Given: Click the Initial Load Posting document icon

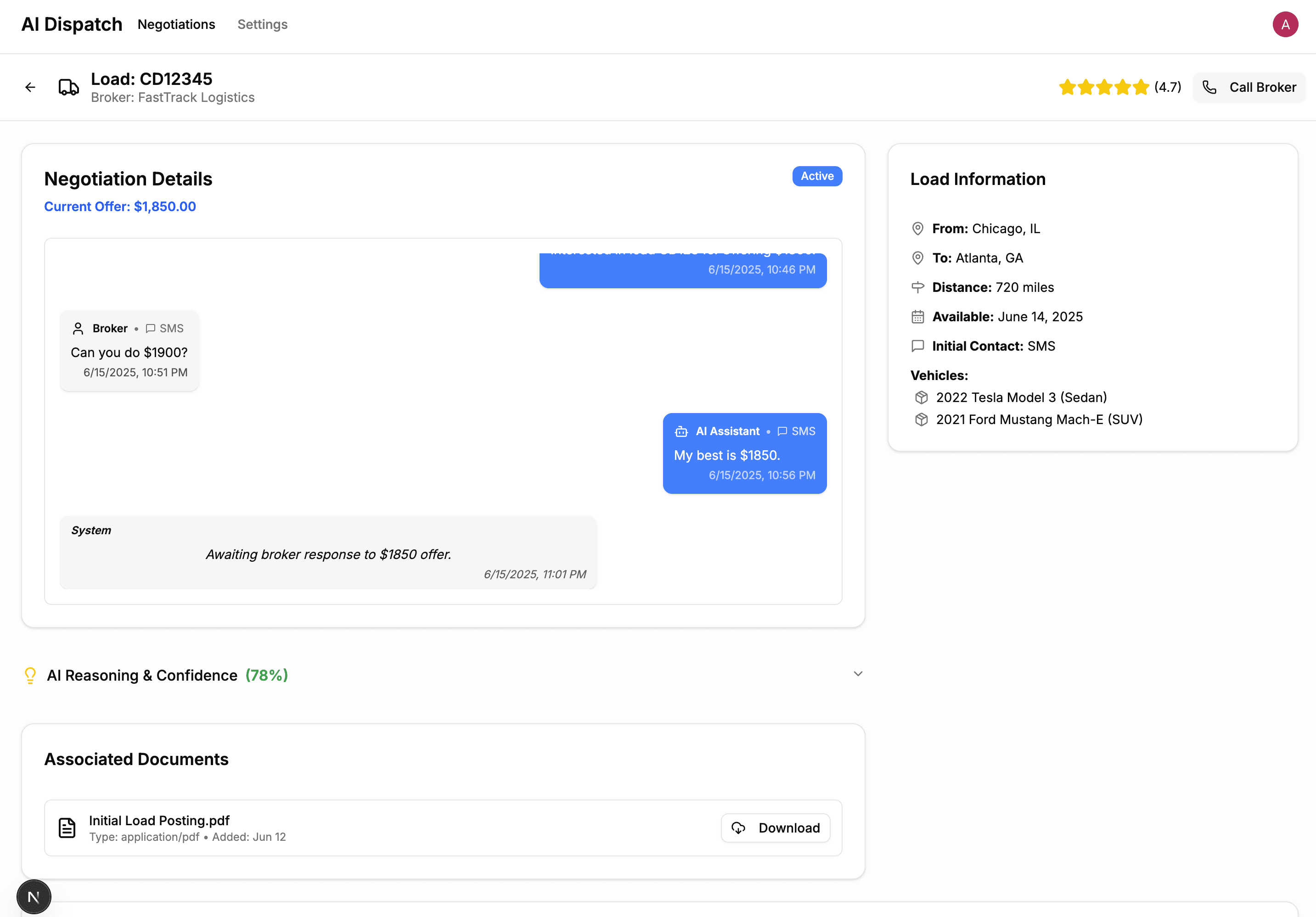Looking at the screenshot, I should tap(67, 828).
